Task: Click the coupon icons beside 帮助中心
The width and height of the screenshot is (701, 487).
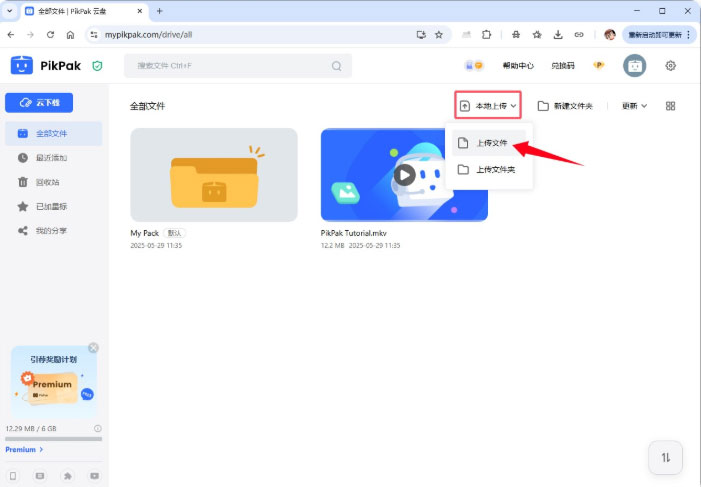Action: (x=473, y=66)
